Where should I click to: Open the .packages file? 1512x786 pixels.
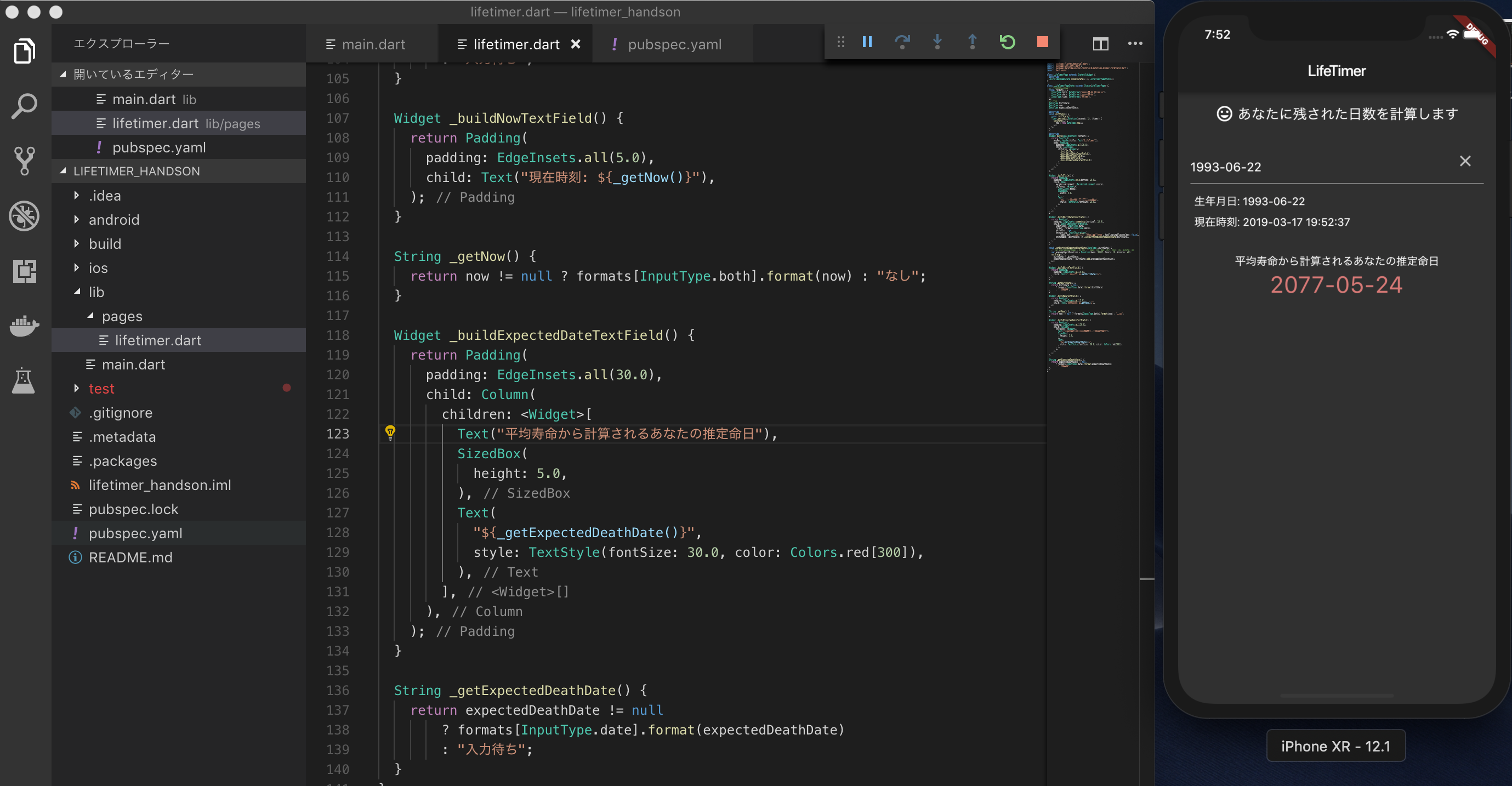point(179,460)
